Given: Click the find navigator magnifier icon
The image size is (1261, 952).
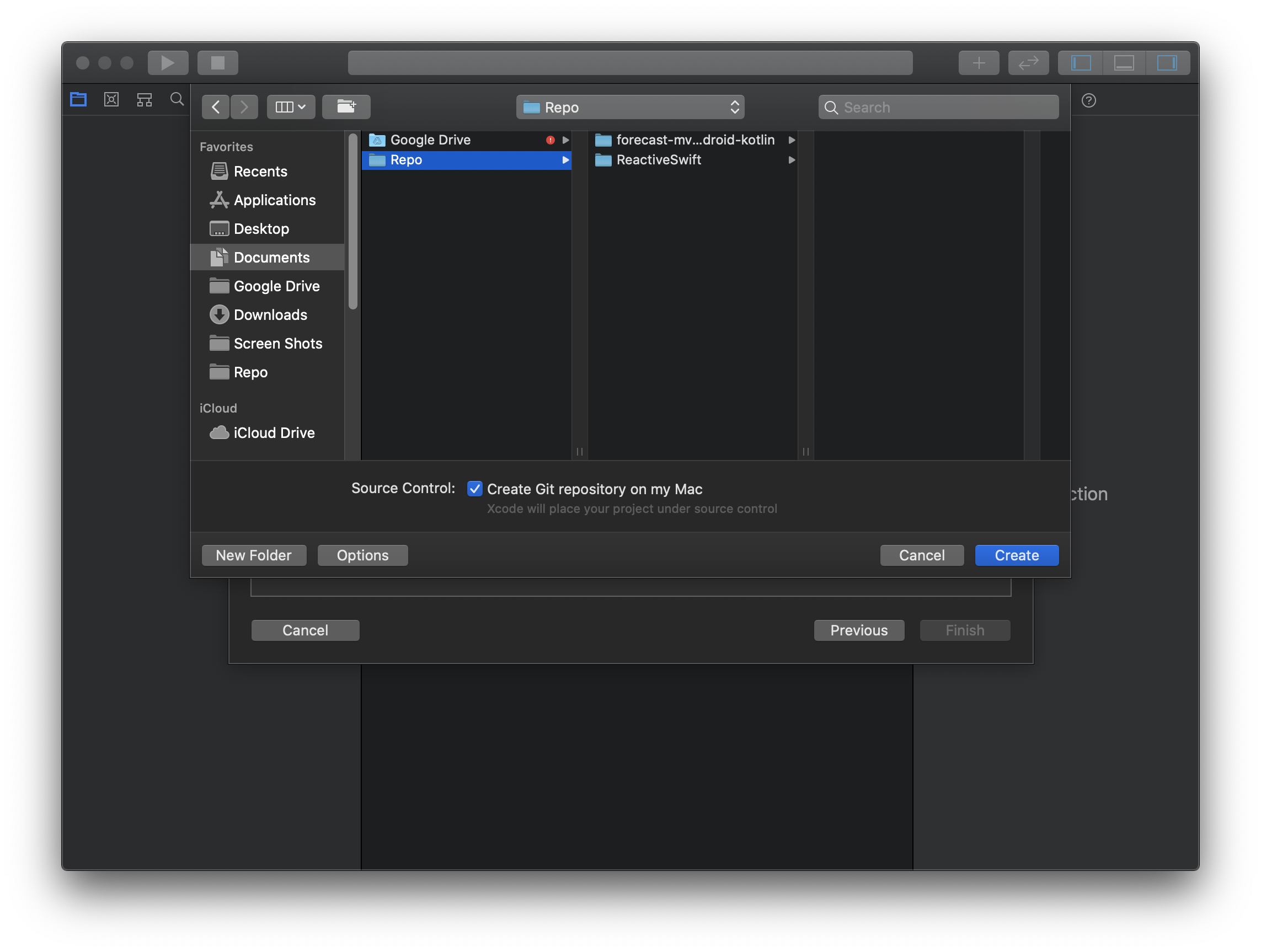Looking at the screenshot, I should pyautogui.click(x=177, y=100).
